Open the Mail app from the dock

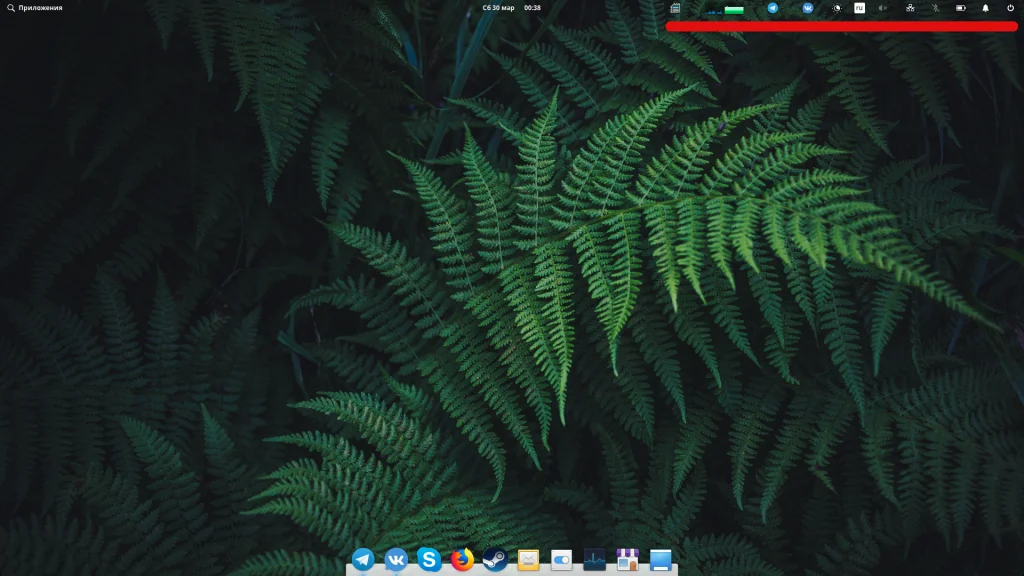(x=528, y=559)
